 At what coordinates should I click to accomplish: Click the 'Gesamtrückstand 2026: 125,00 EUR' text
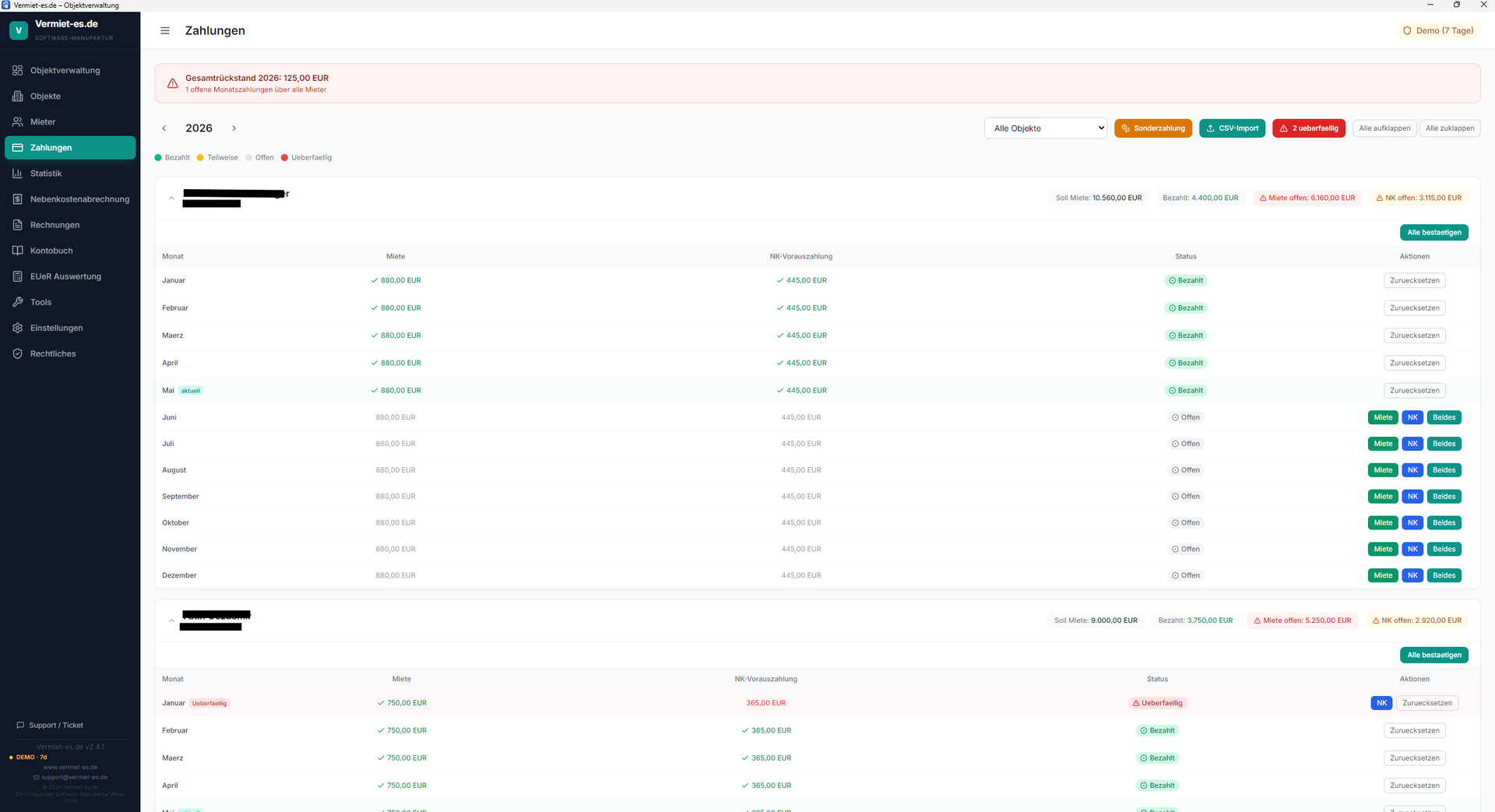[257, 79]
